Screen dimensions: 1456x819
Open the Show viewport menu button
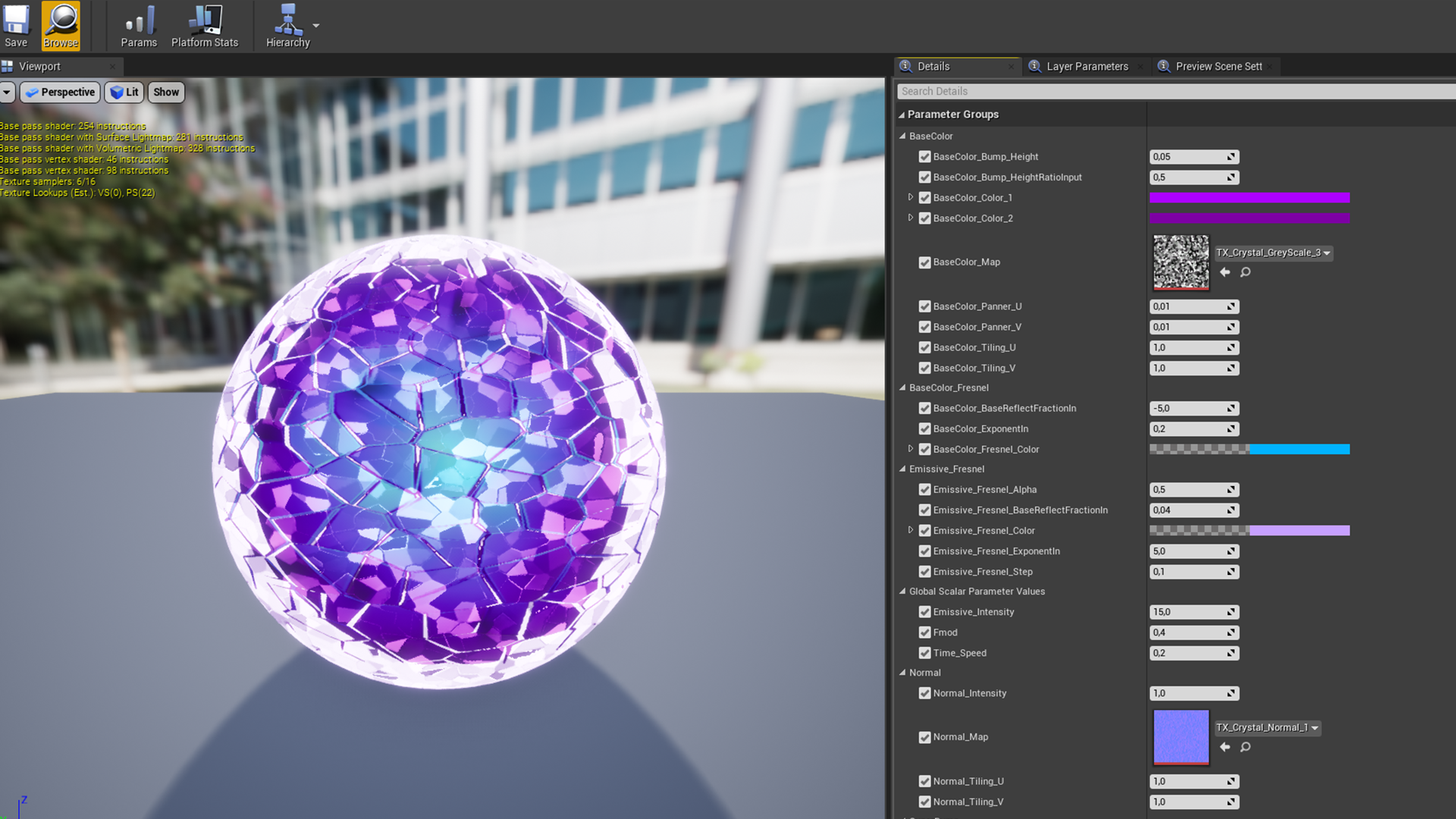pos(166,93)
